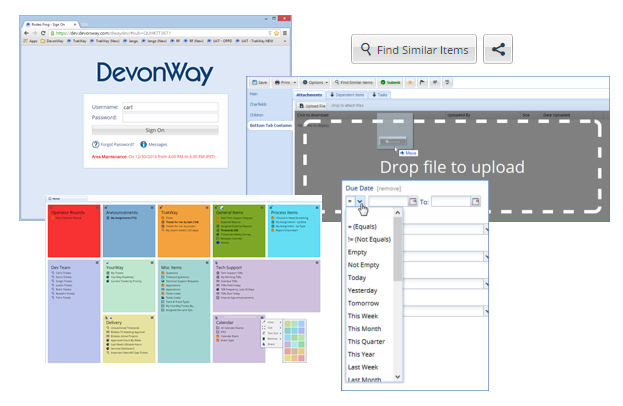
Task: Select the Bottom Tab Container side tab
Action: click(x=270, y=126)
